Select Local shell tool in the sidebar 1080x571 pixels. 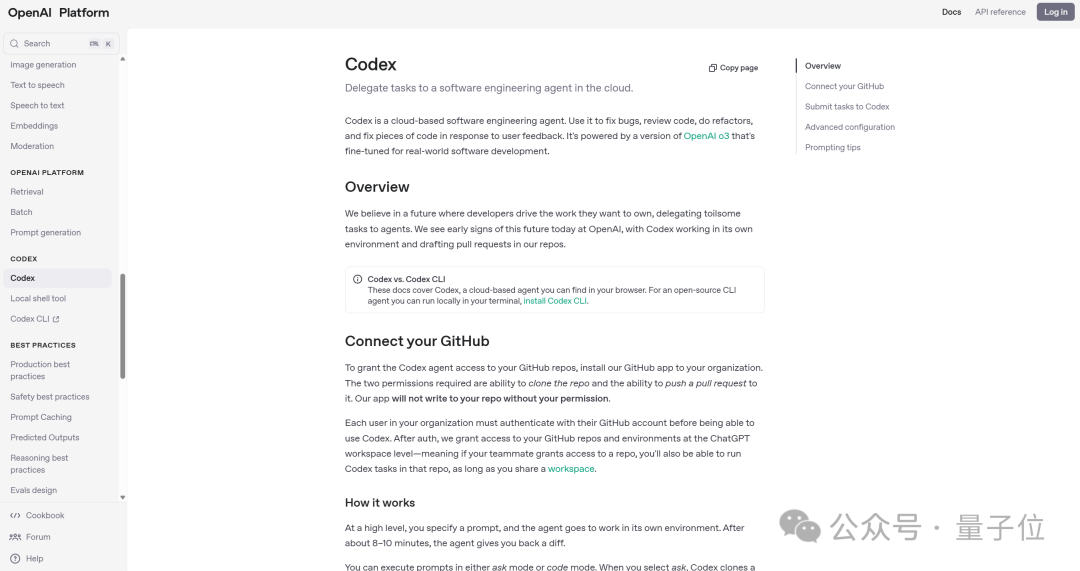pyautogui.click(x=38, y=299)
